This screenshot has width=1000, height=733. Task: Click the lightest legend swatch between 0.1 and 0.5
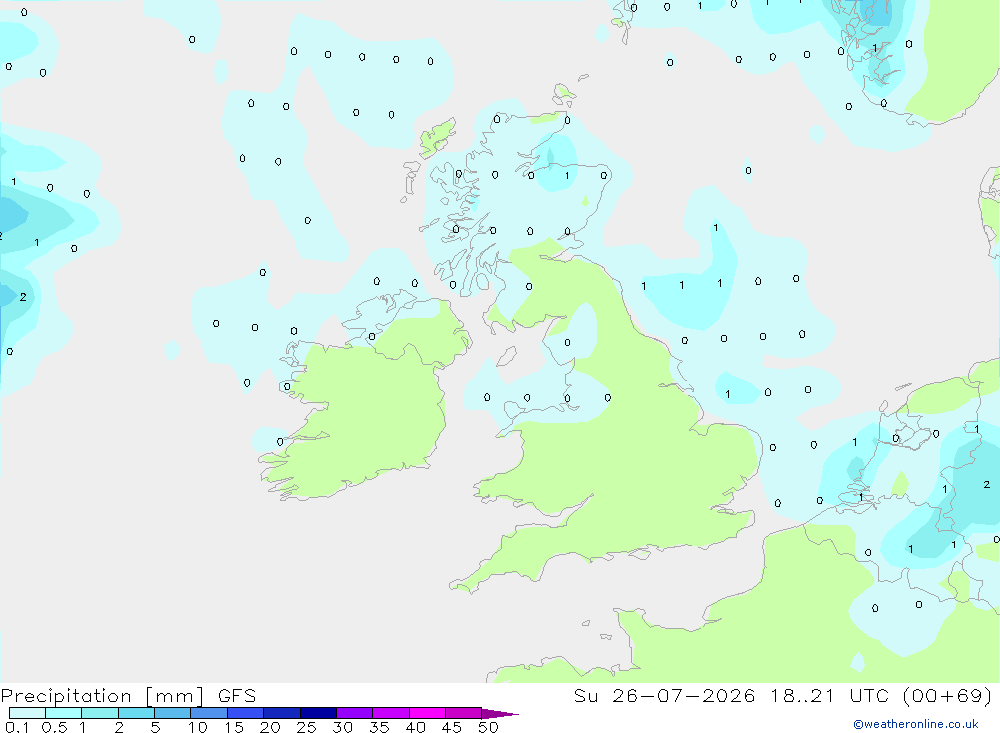[27, 713]
